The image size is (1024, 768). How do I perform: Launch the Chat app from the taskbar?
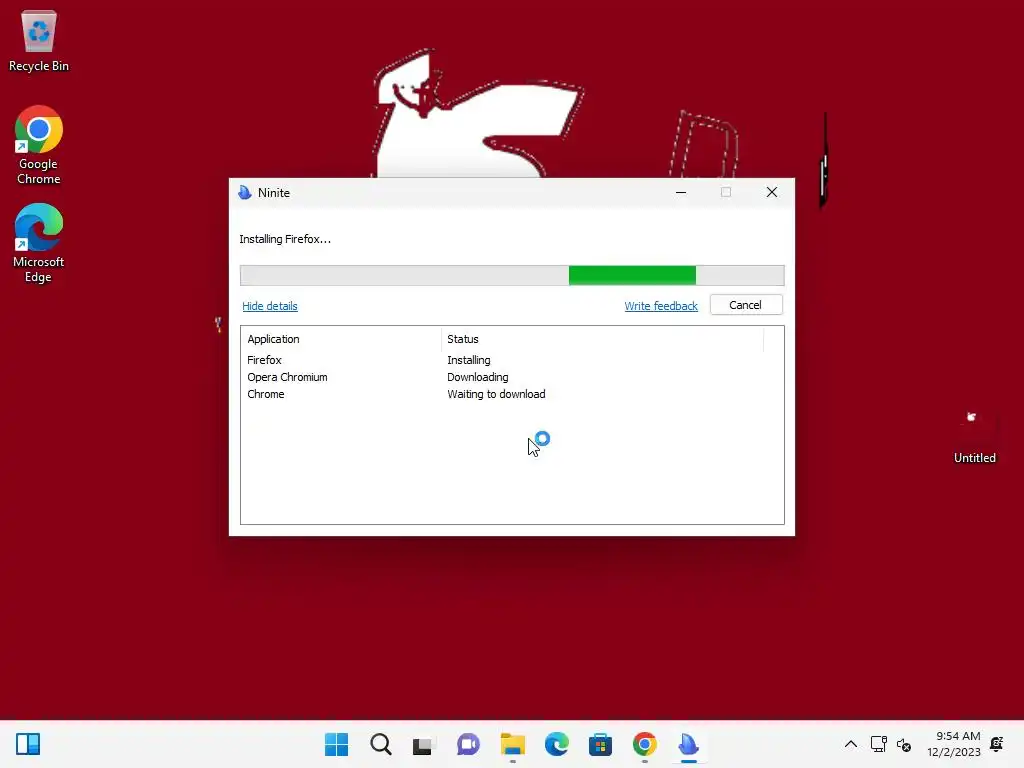coord(468,744)
